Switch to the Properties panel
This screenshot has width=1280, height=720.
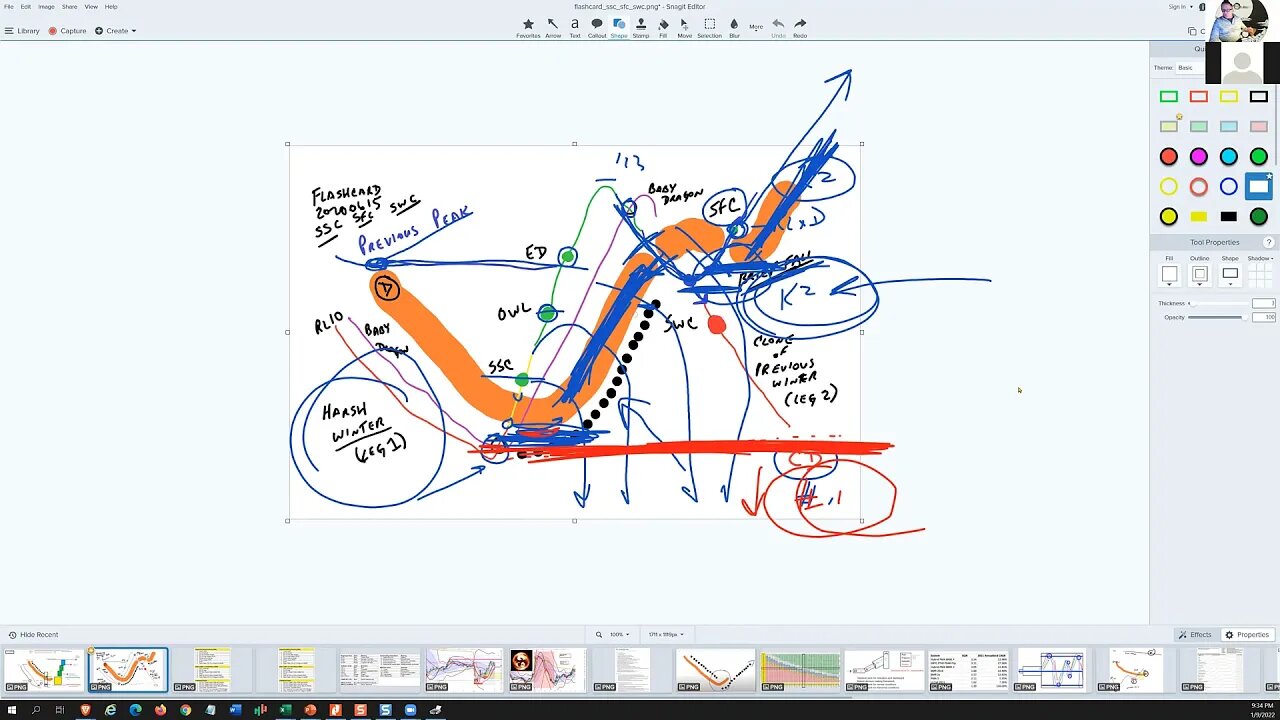pos(1248,635)
